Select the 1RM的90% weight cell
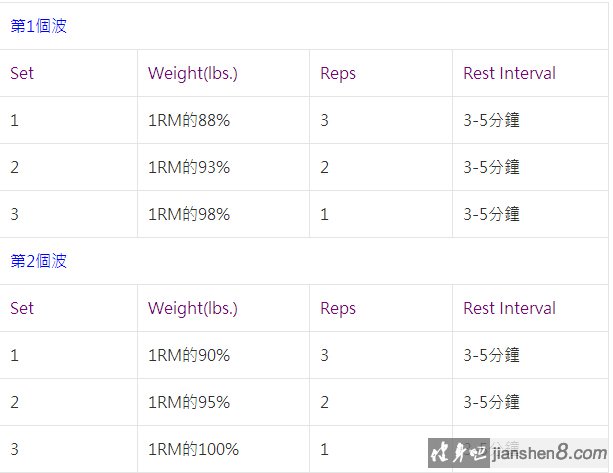Viewport: 613px width, 473px height. click(223, 355)
